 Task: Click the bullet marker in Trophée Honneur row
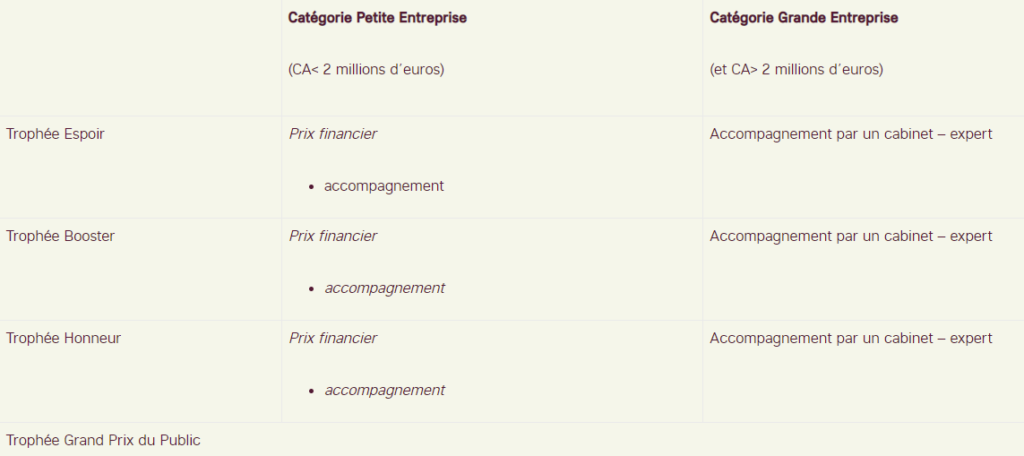coord(312,391)
